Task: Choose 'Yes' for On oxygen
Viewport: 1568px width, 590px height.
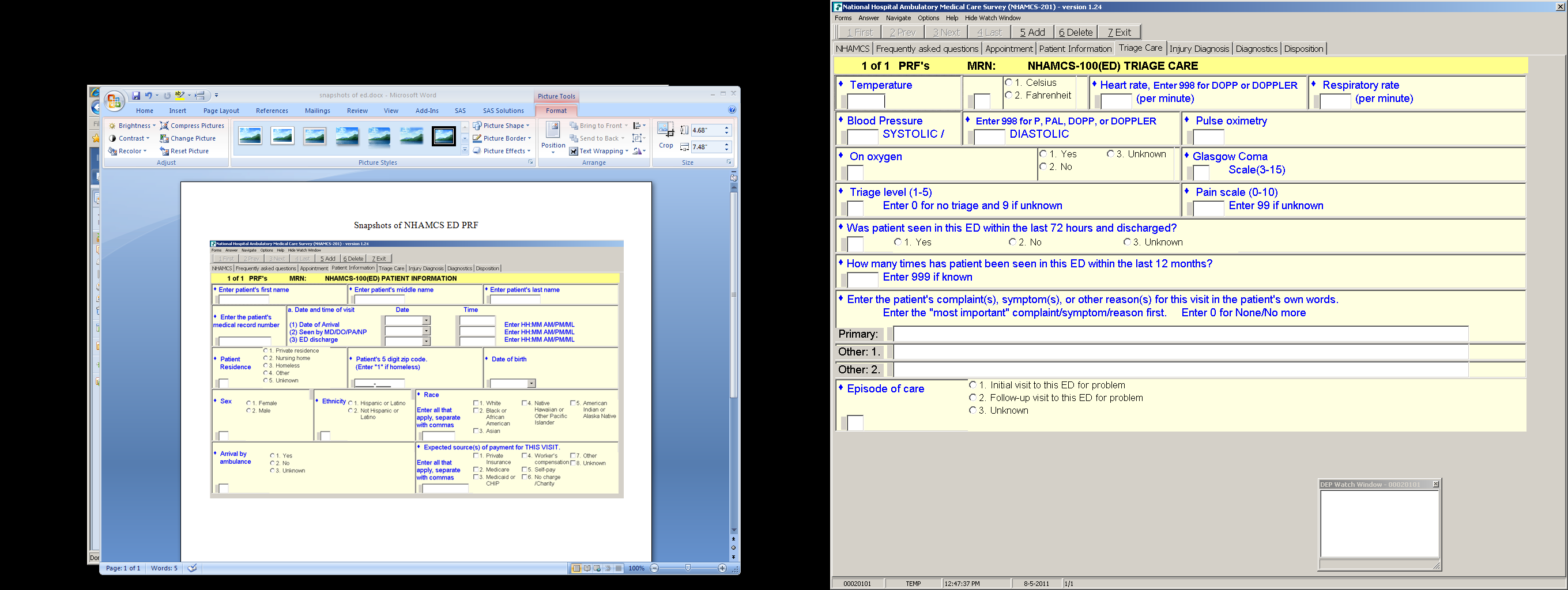Action: click(x=1043, y=154)
